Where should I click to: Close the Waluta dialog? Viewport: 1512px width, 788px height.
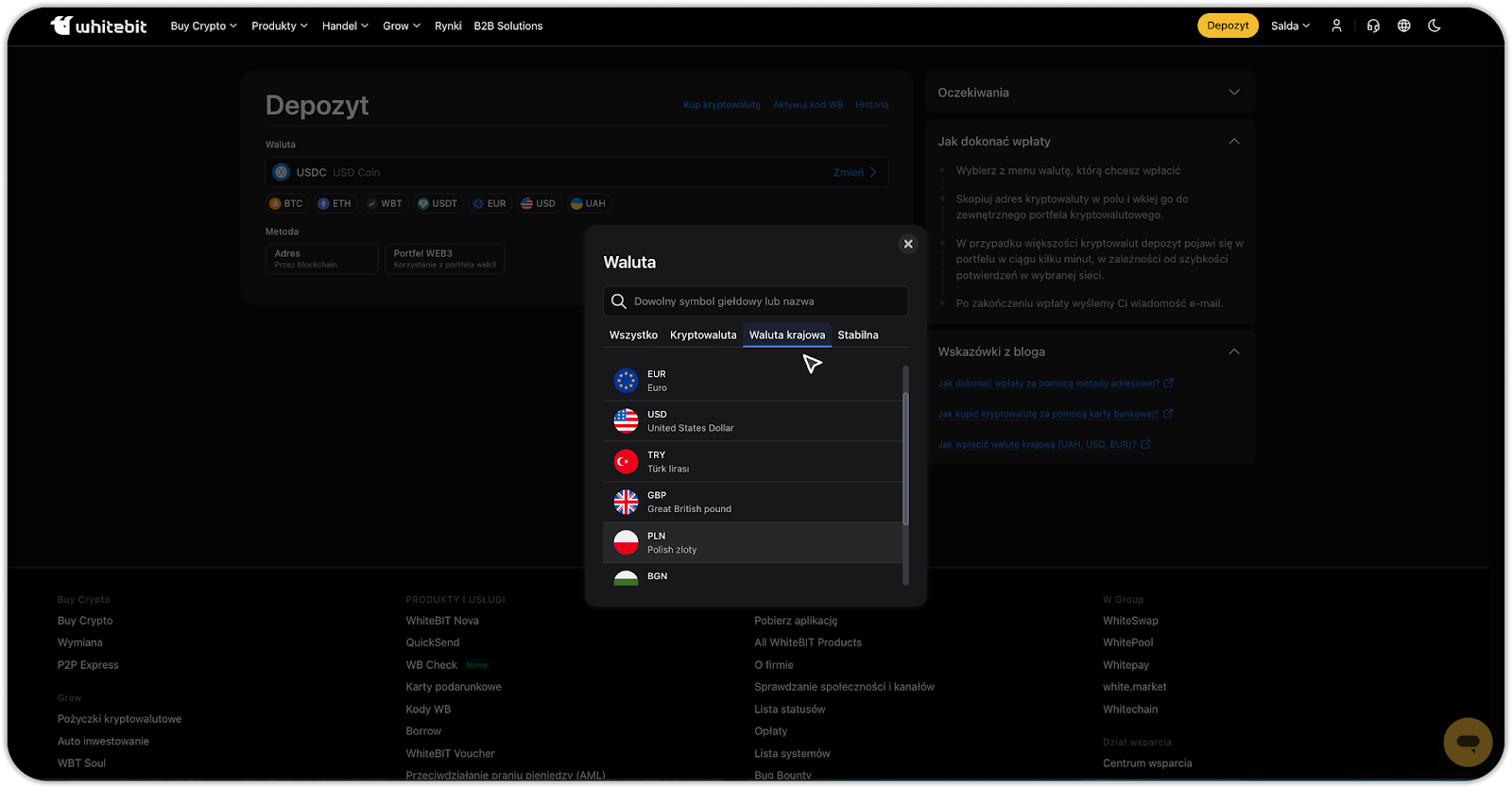coord(908,244)
